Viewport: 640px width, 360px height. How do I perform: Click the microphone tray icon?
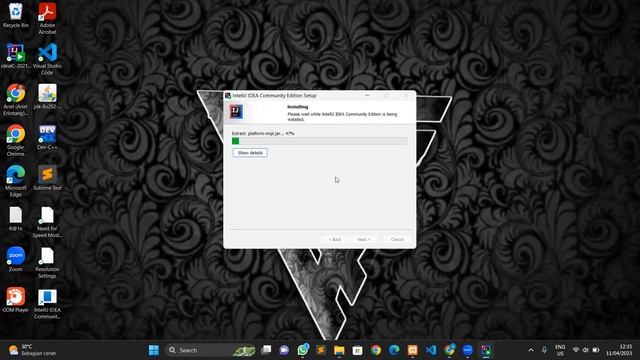click(544, 350)
